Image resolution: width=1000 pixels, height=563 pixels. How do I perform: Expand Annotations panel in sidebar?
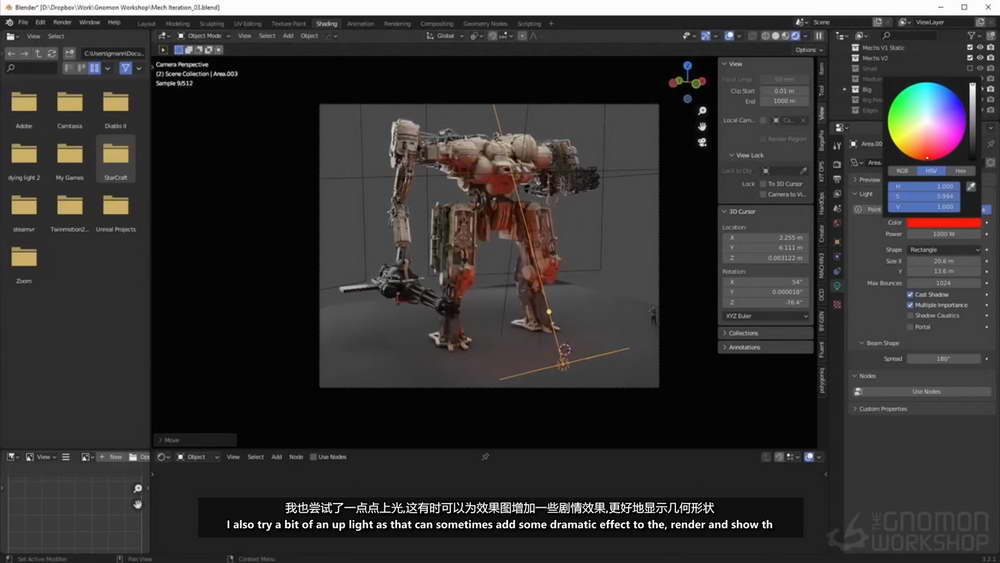766,347
